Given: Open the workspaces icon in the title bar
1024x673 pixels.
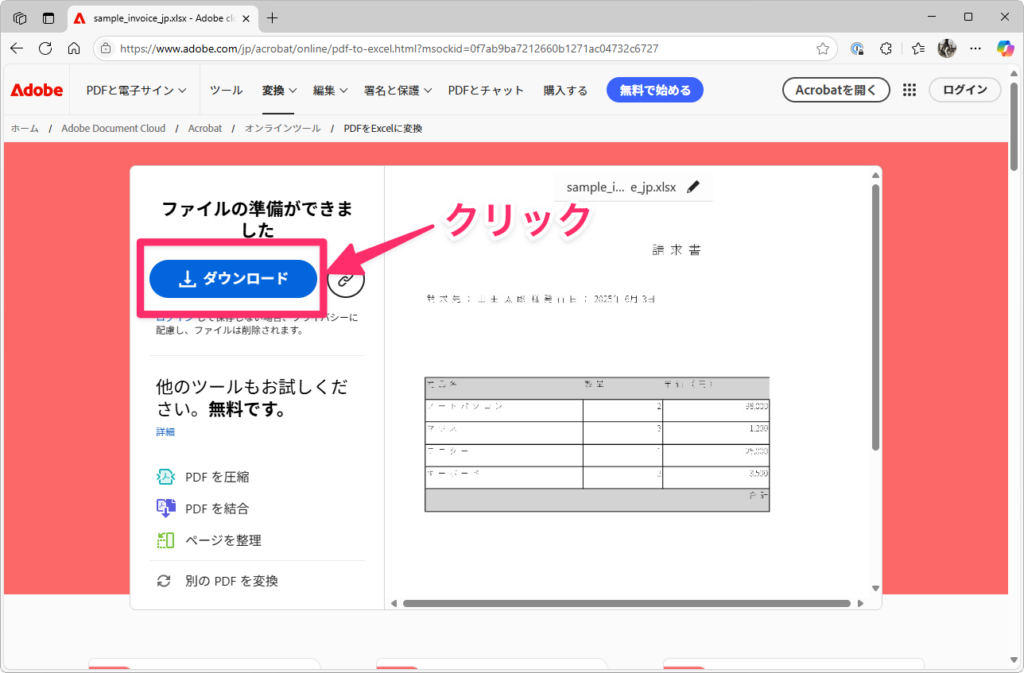Looking at the screenshot, I should (x=20, y=18).
